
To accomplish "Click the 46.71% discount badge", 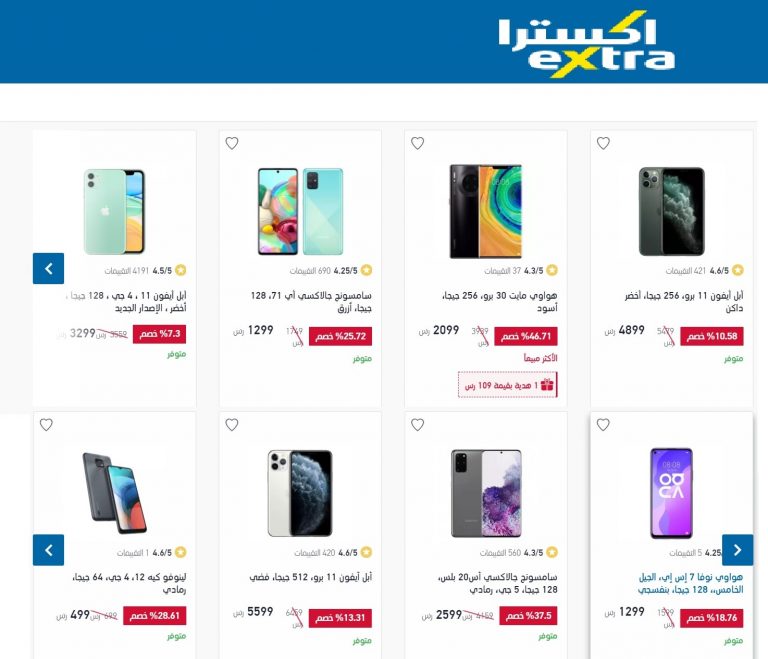I will [x=526, y=336].
